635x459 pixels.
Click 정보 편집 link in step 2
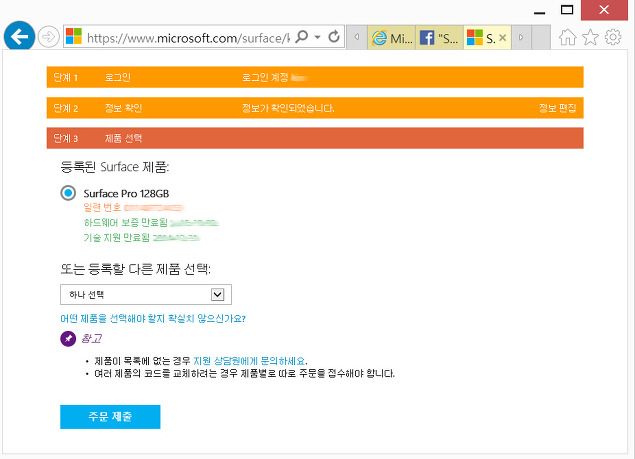[557, 108]
